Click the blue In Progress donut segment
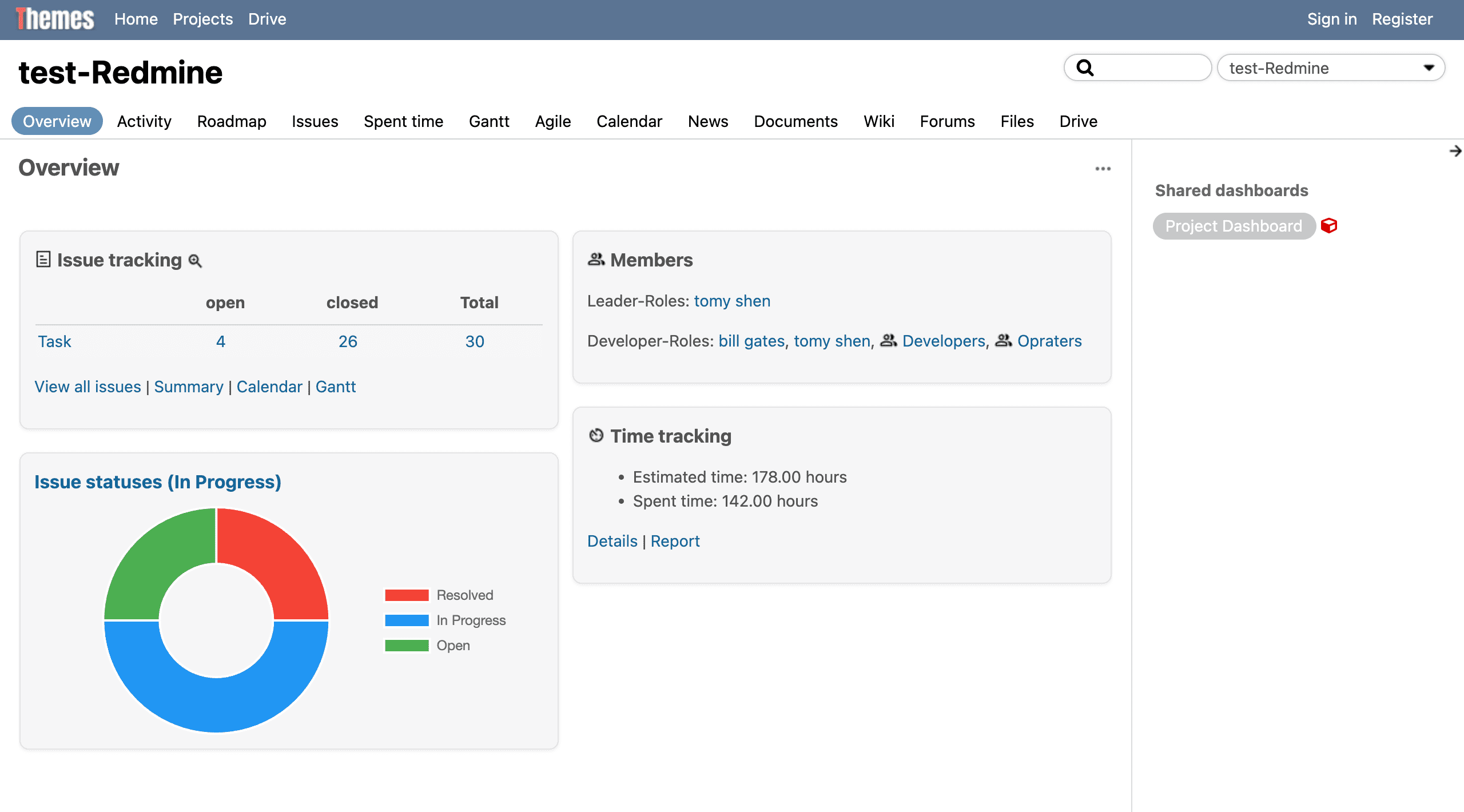Image resolution: width=1464 pixels, height=812 pixels. (216, 703)
